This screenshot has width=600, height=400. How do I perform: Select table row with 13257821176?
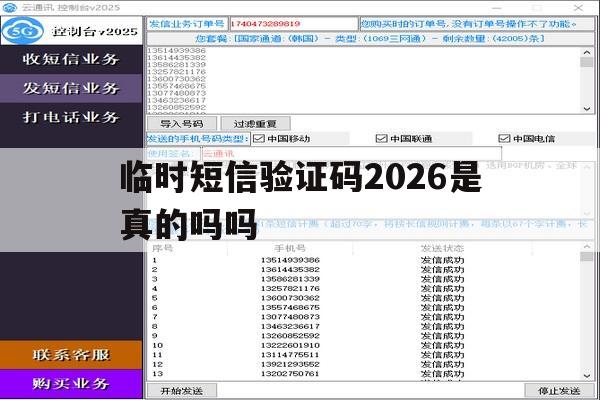point(364,289)
